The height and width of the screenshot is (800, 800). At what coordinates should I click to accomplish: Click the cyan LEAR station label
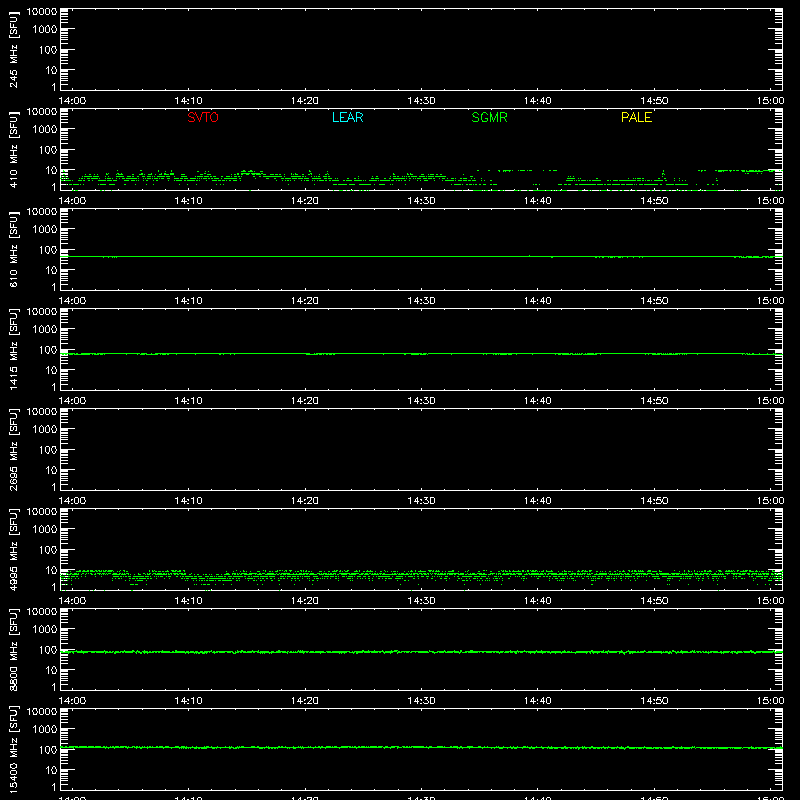coord(347,117)
